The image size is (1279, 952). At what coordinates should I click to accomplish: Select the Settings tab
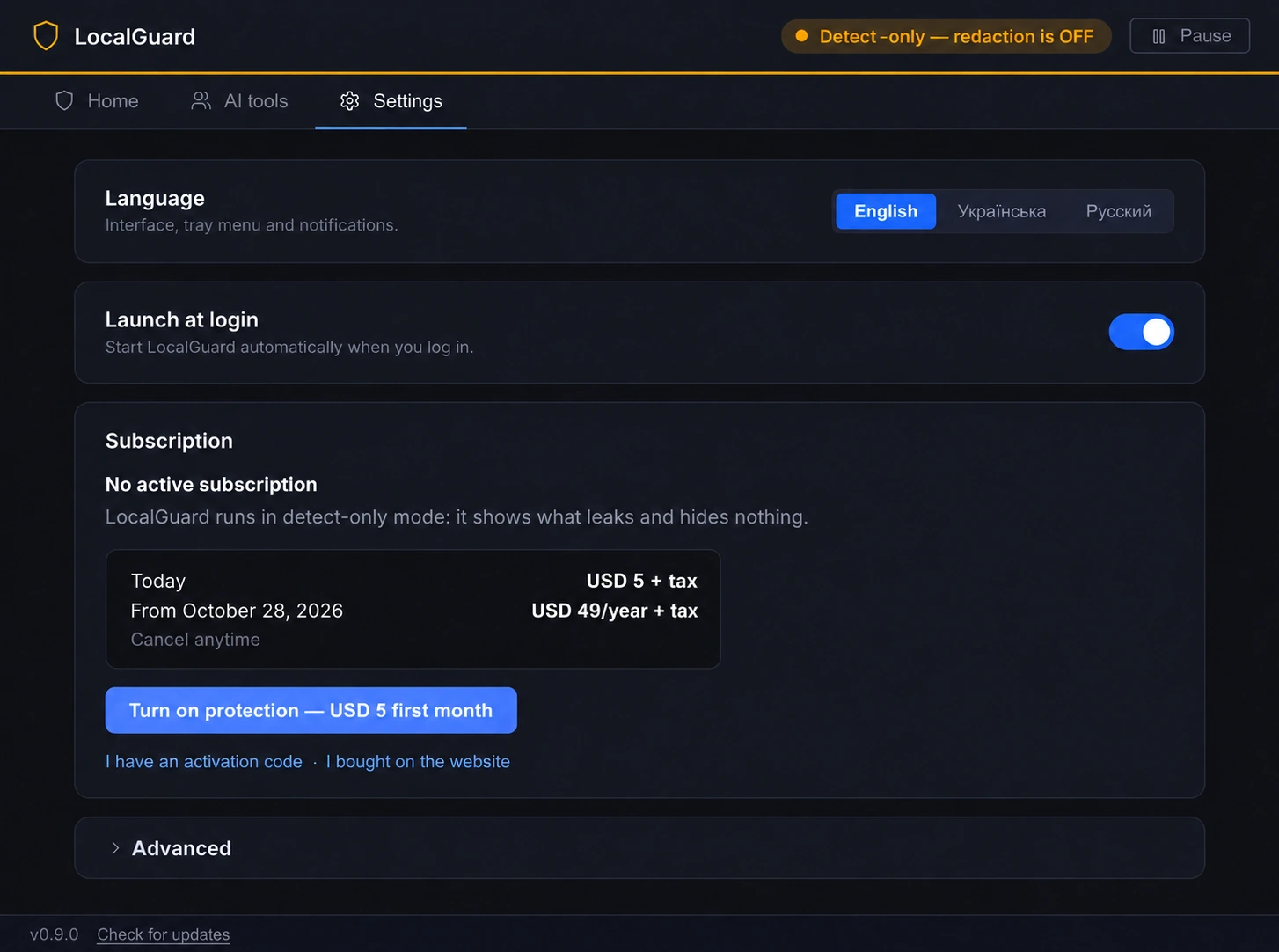pos(391,101)
